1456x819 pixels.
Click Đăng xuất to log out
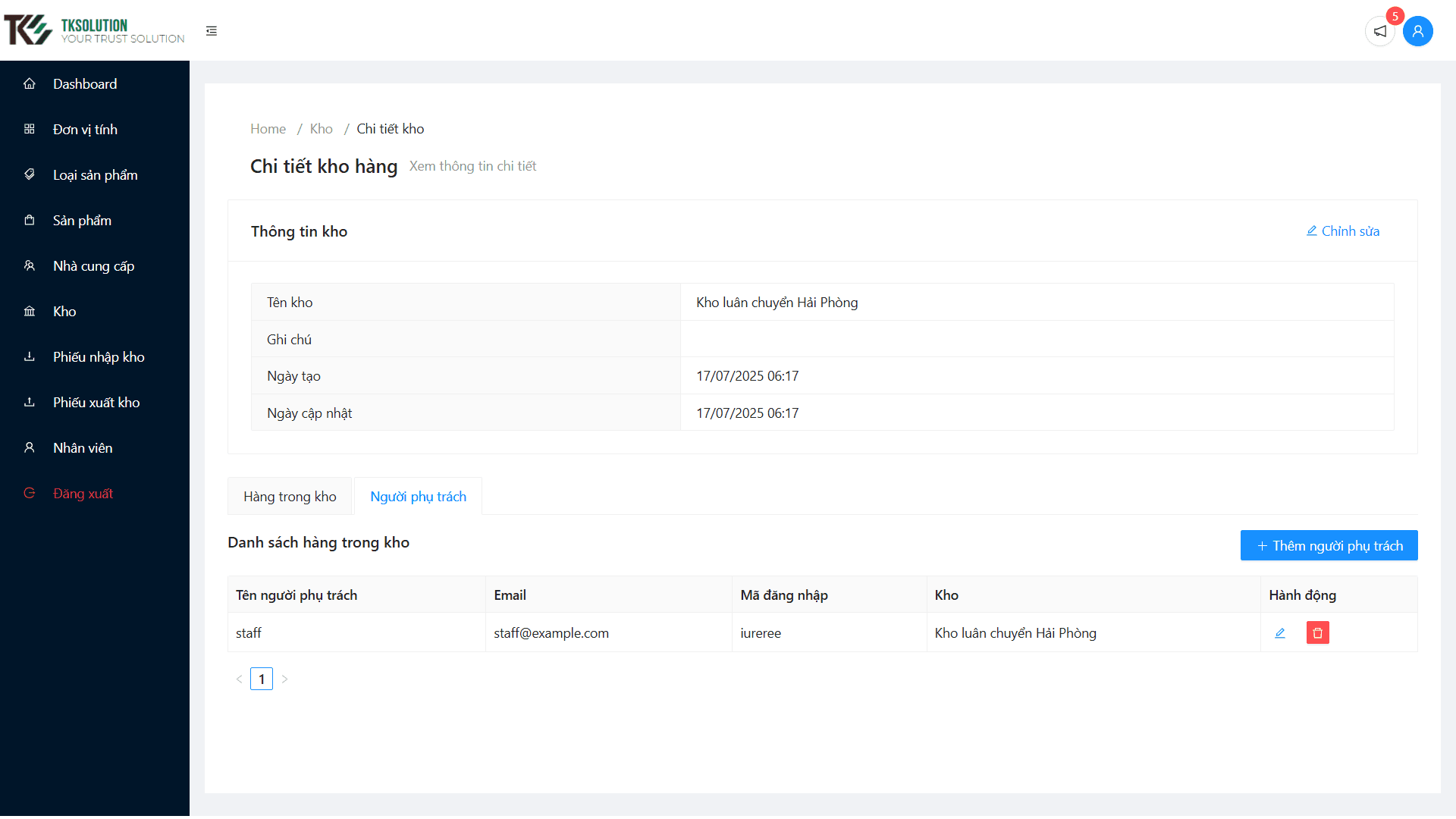(83, 494)
